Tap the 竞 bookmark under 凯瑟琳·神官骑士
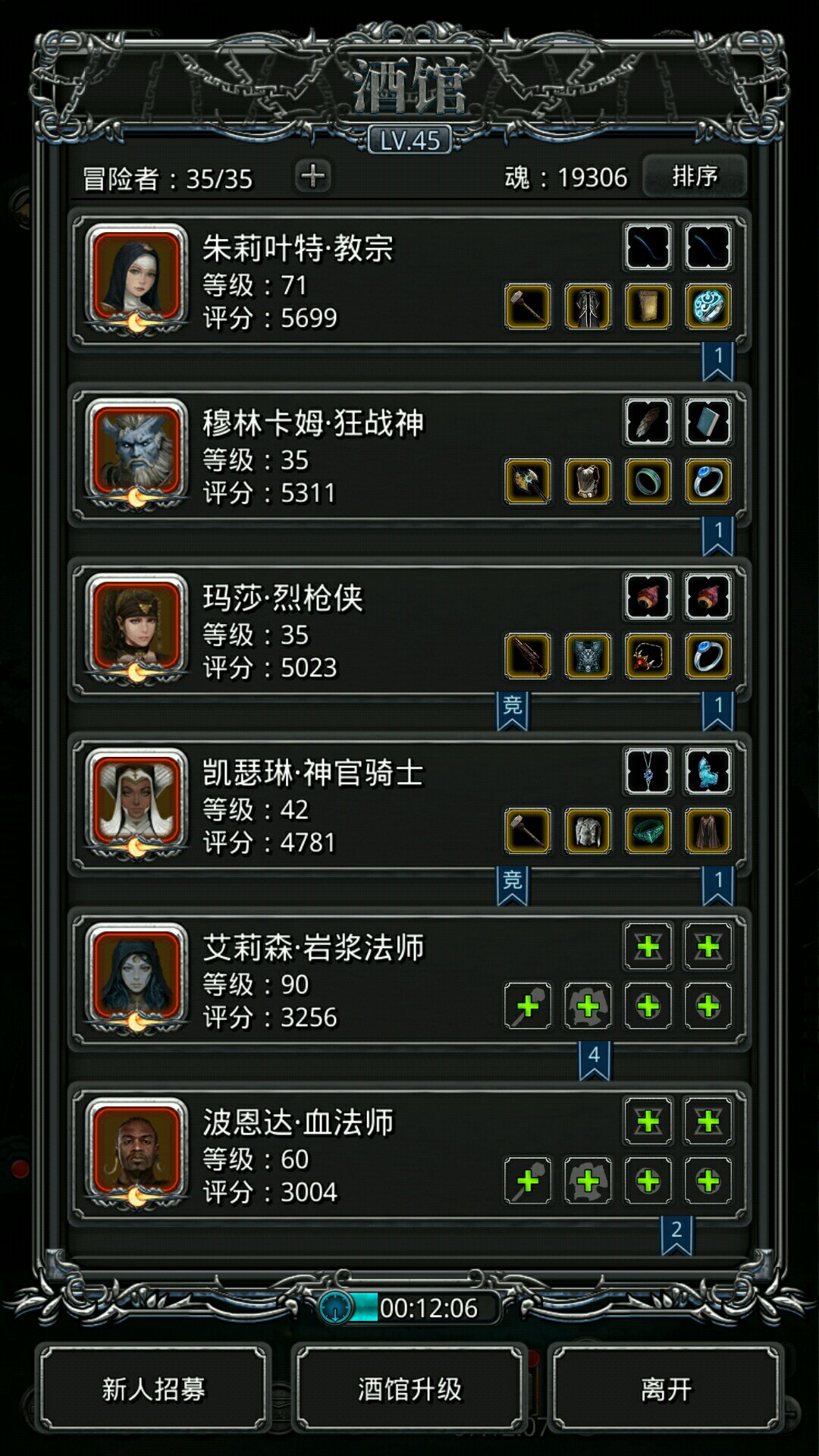The image size is (819, 1456). [513, 885]
